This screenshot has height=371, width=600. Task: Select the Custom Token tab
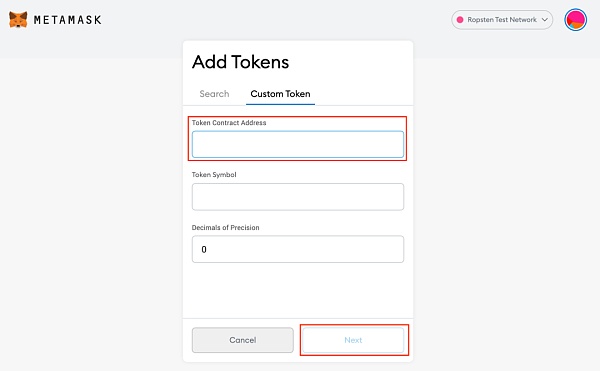click(x=280, y=94)
